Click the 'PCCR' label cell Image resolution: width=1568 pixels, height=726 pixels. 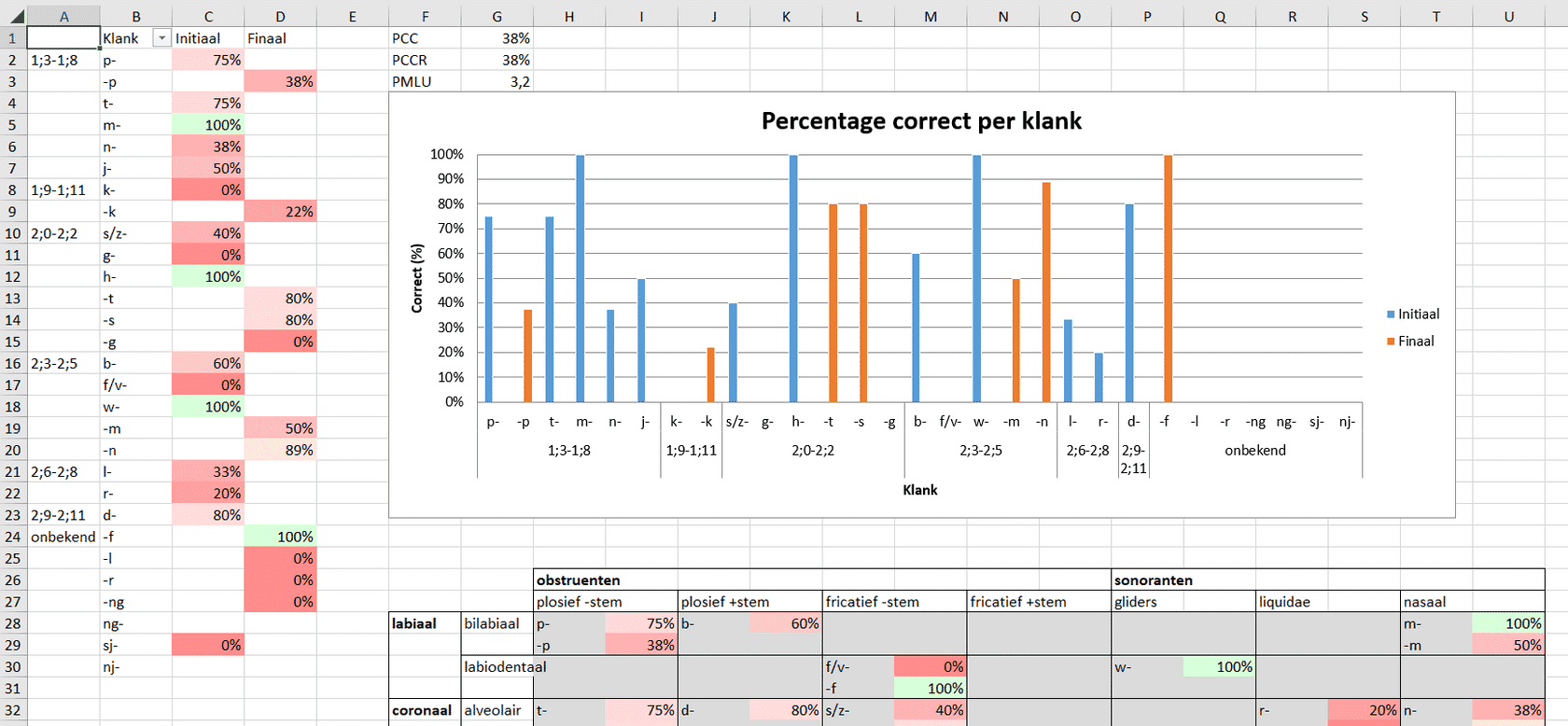coord(425,60)
